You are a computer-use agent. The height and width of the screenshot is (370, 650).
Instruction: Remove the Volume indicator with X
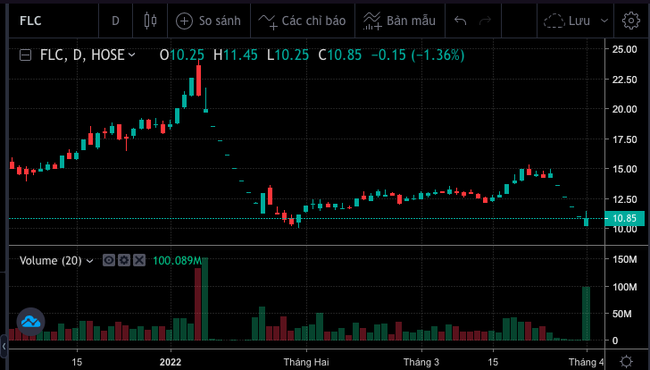139,260
